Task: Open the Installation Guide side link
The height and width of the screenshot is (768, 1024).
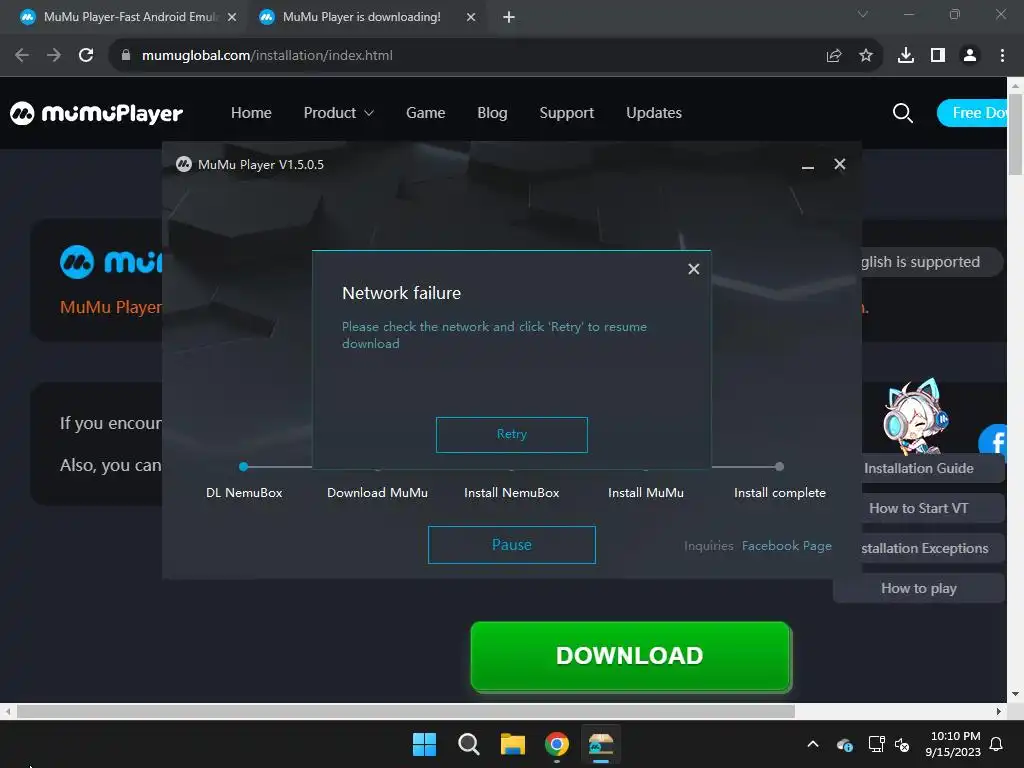Action: (918, 468)
